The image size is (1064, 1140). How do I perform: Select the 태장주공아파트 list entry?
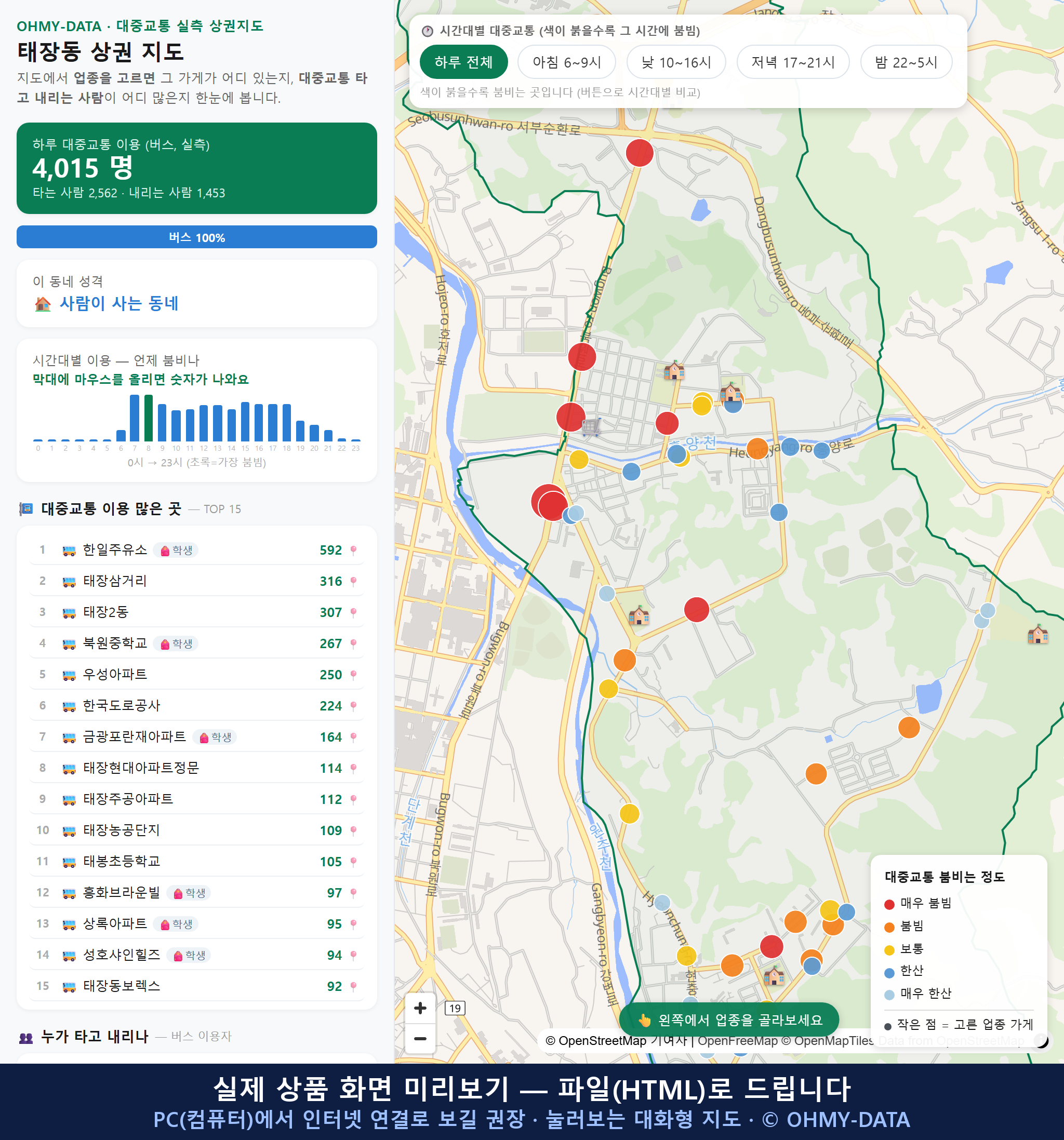tap(197, 799)
